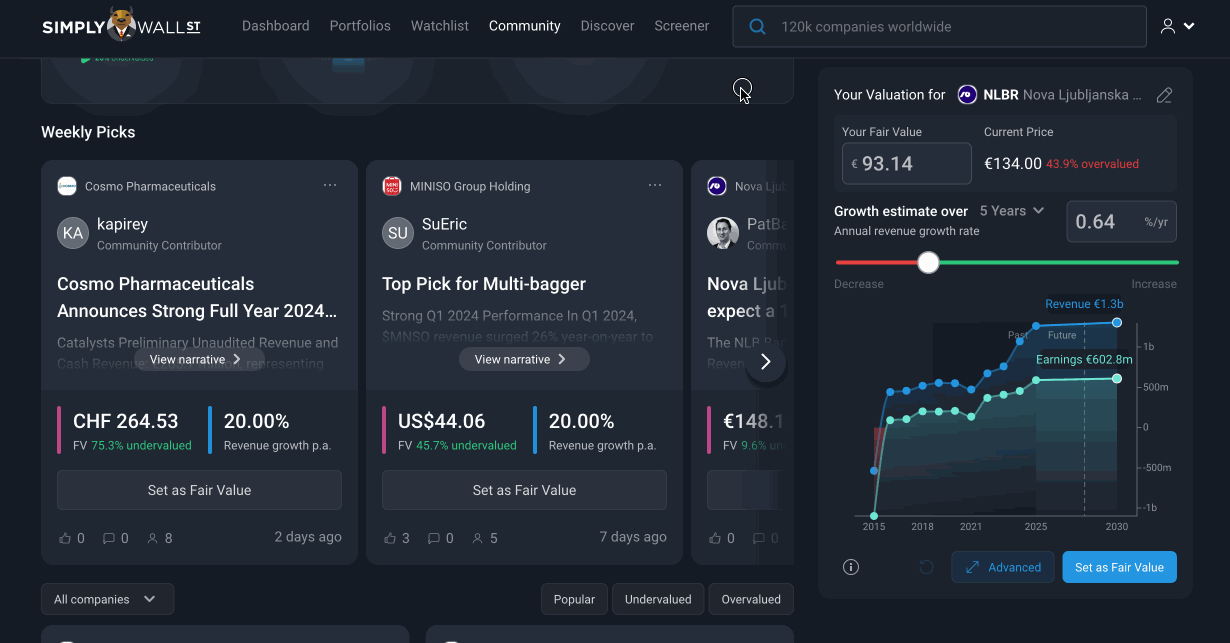Reset the valuation with undo icon
This screenshot has width=1230, height=643.
[927, 567]
